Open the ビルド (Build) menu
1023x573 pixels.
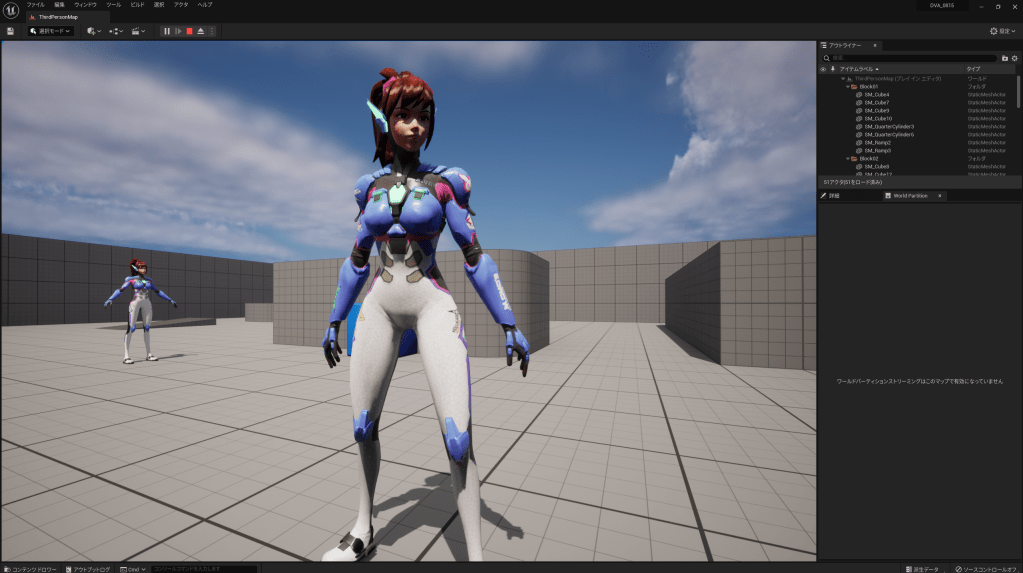coord(137,5)
